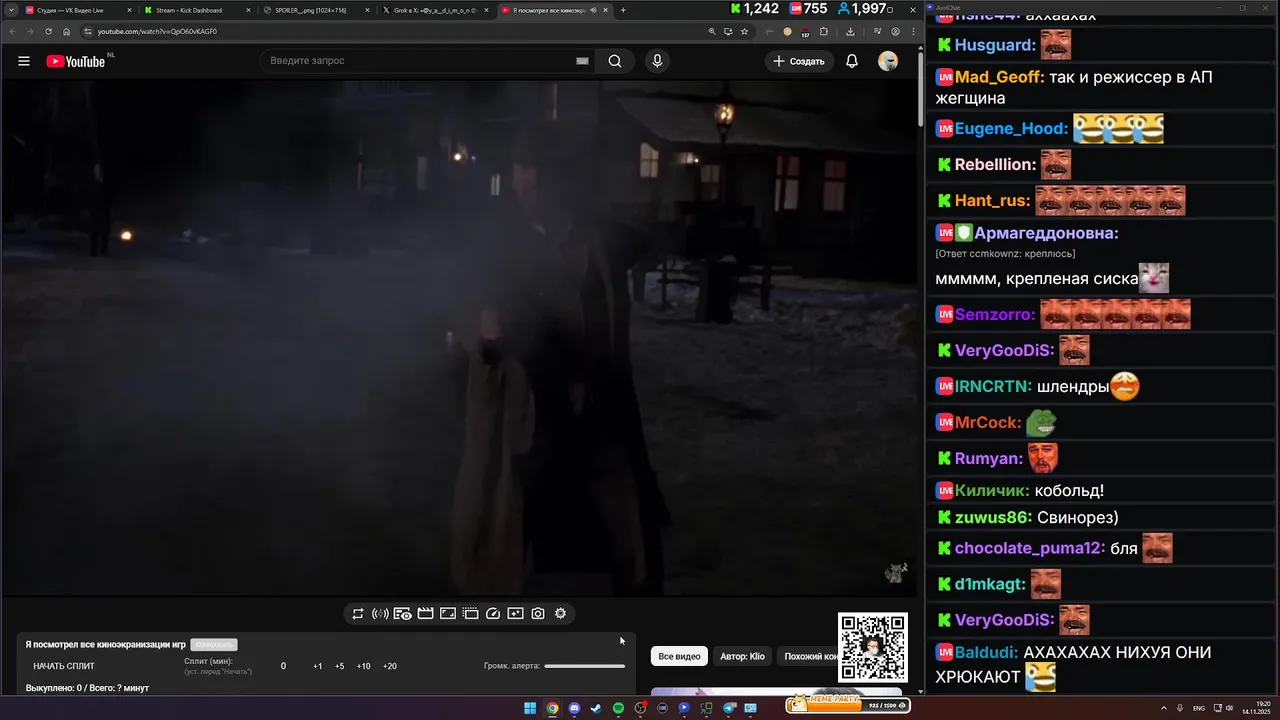Open clock showing 19:20 in taskbar
1280x720 pixels.
tap(1255, 708)
